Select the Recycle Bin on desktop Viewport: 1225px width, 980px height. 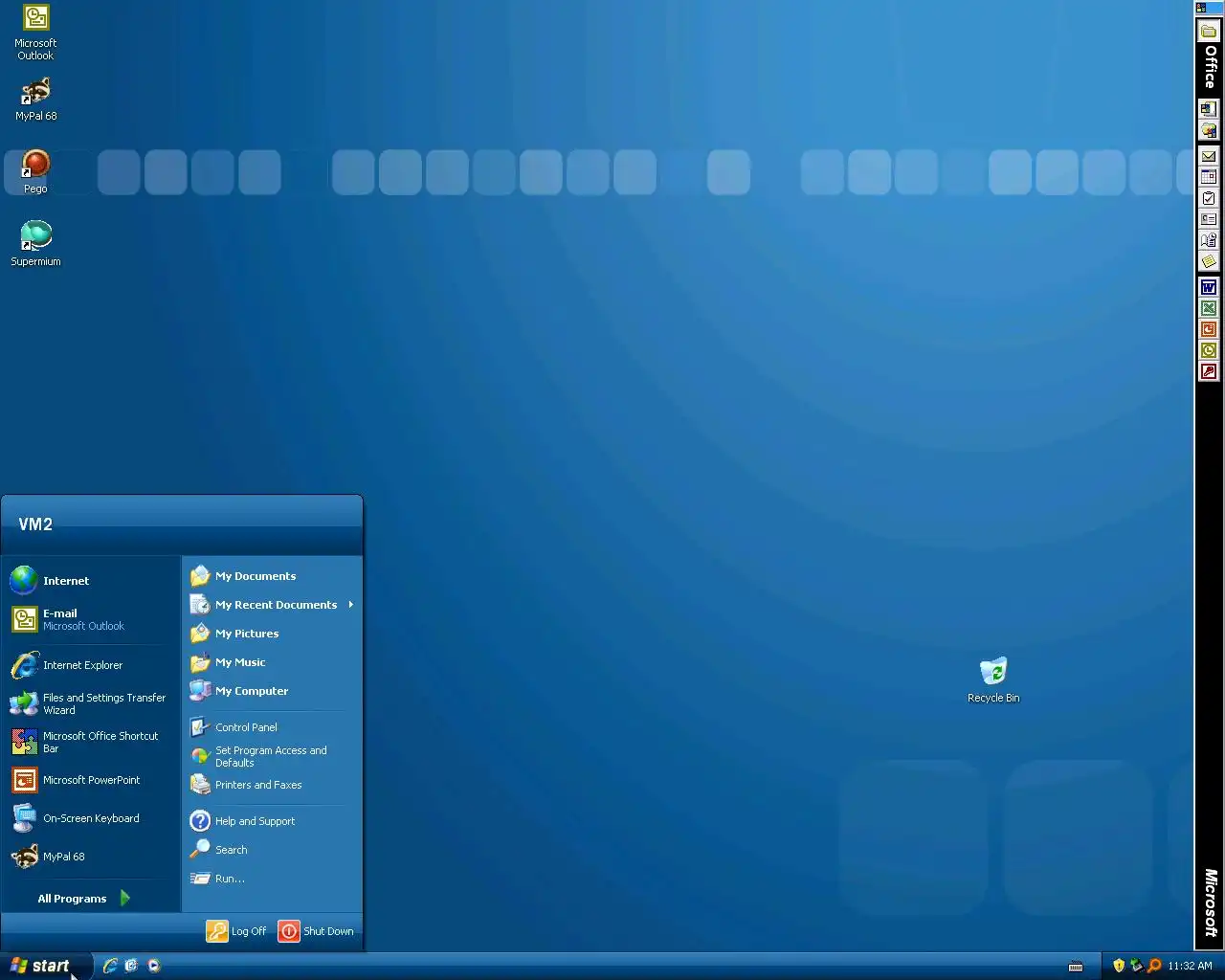(x=993, y=680)
